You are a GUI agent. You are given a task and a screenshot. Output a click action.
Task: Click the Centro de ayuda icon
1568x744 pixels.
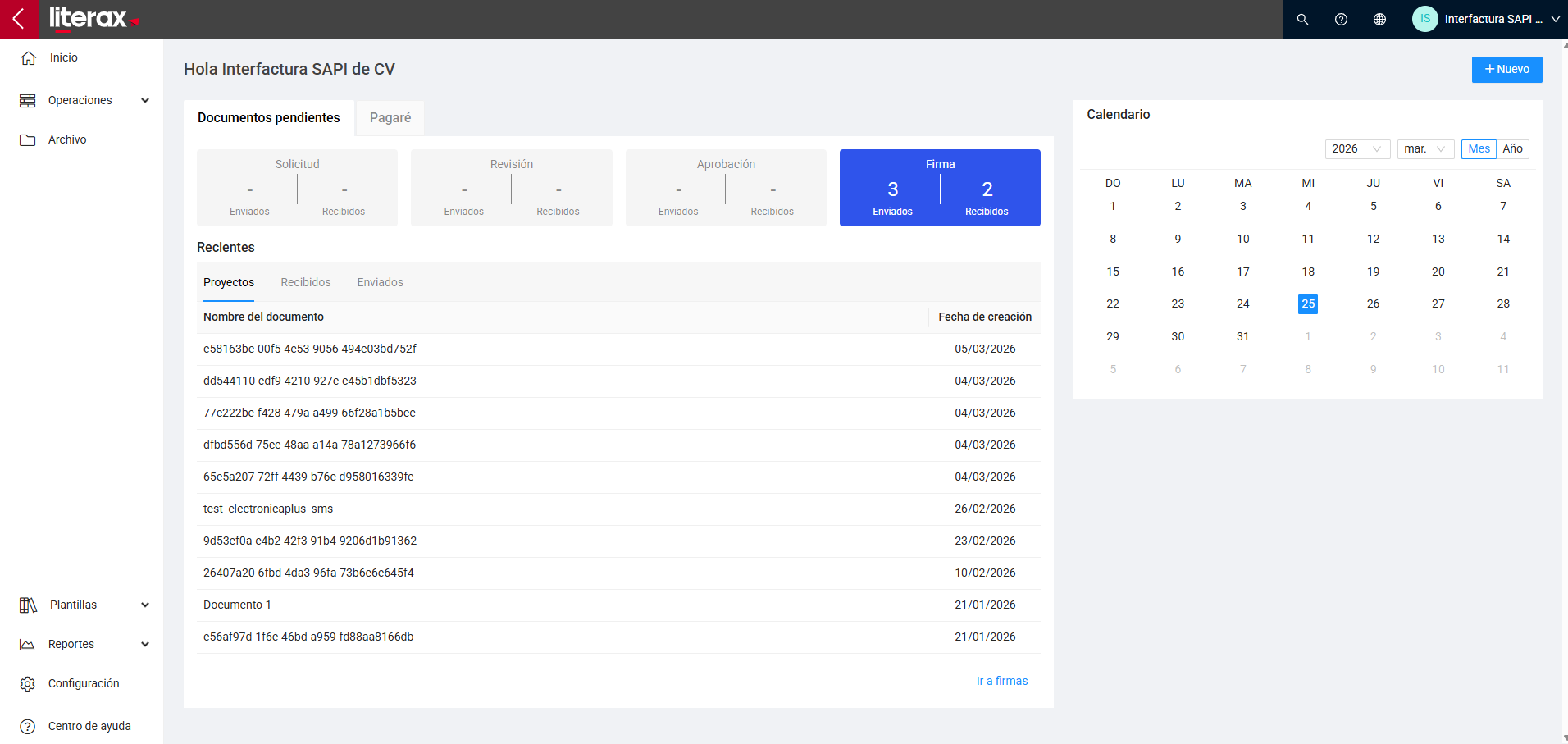[x=28, y=727]
